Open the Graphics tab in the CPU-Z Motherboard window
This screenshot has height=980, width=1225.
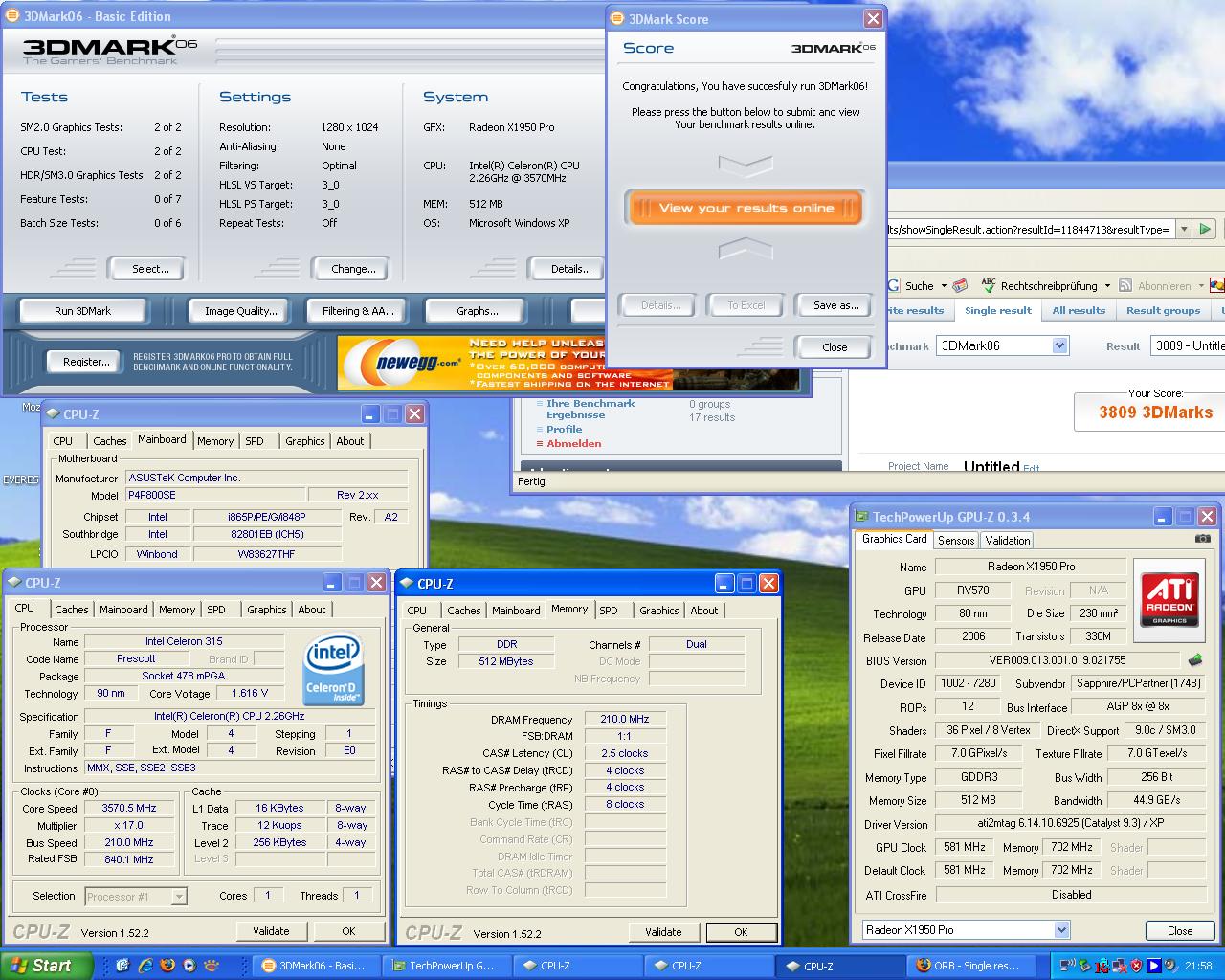tap(304, 441)
